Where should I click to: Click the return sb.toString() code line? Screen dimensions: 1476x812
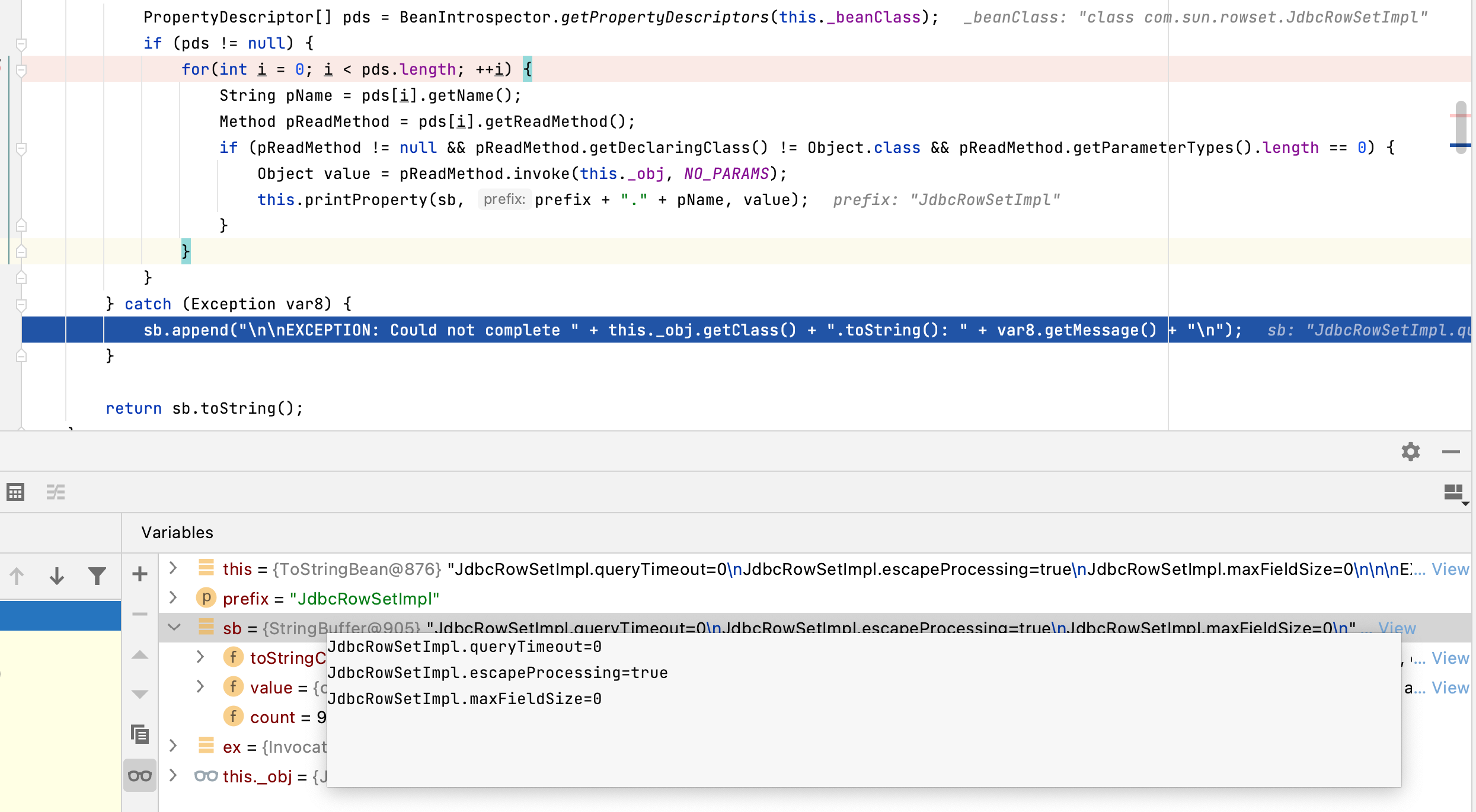point(204,408)
